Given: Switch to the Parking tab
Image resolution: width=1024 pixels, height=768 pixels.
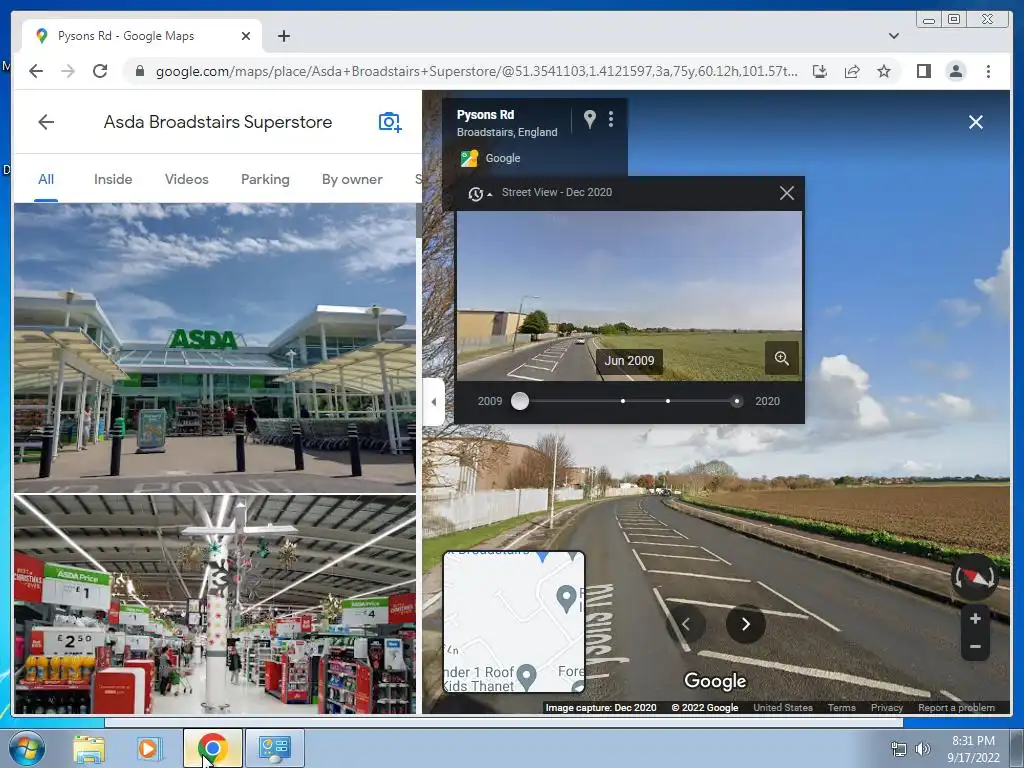Looking at the screenshot, I should [265, 179].
